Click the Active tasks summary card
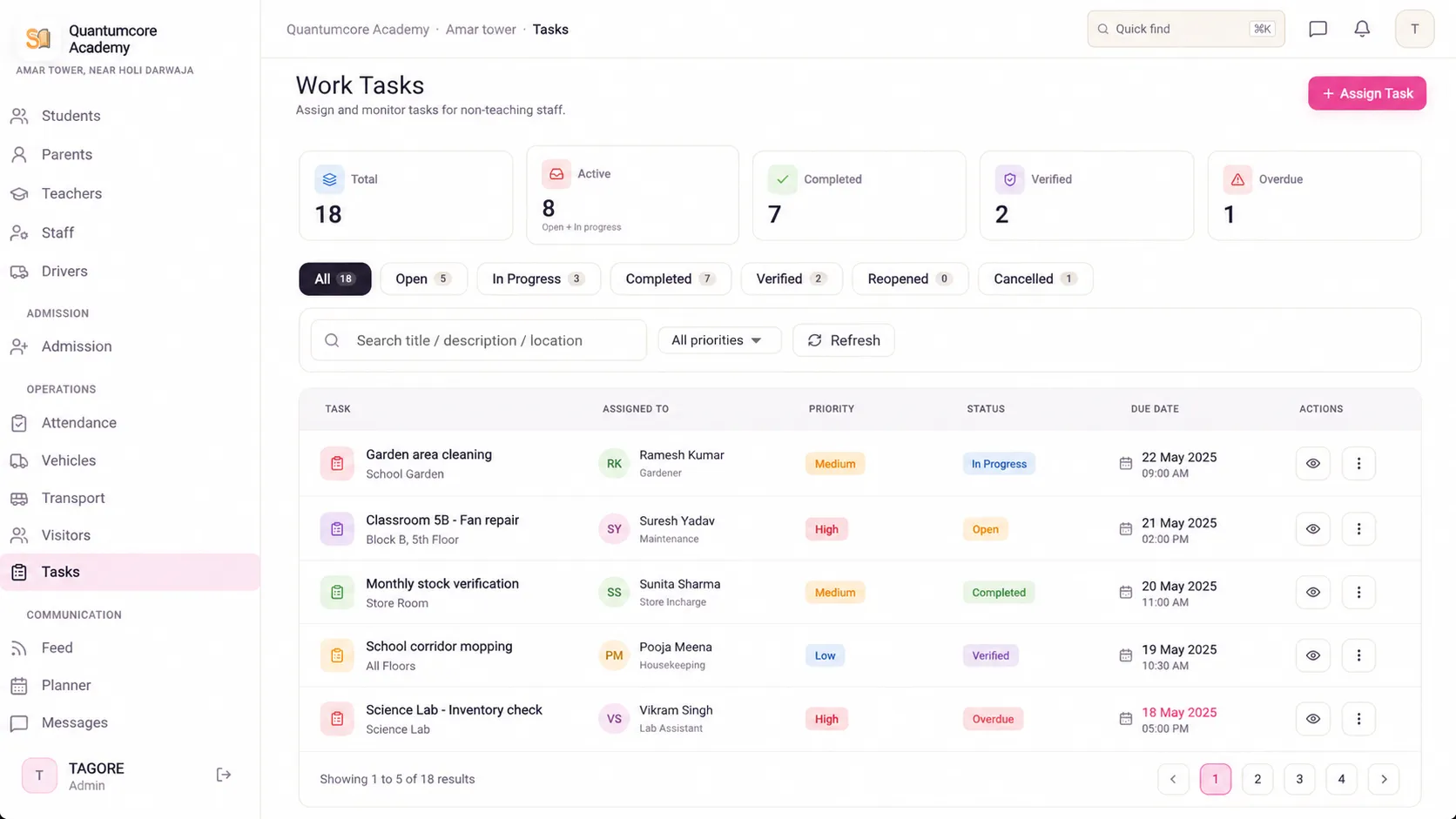Viewport: 1456px width, 819px height. tap(633, 195)
